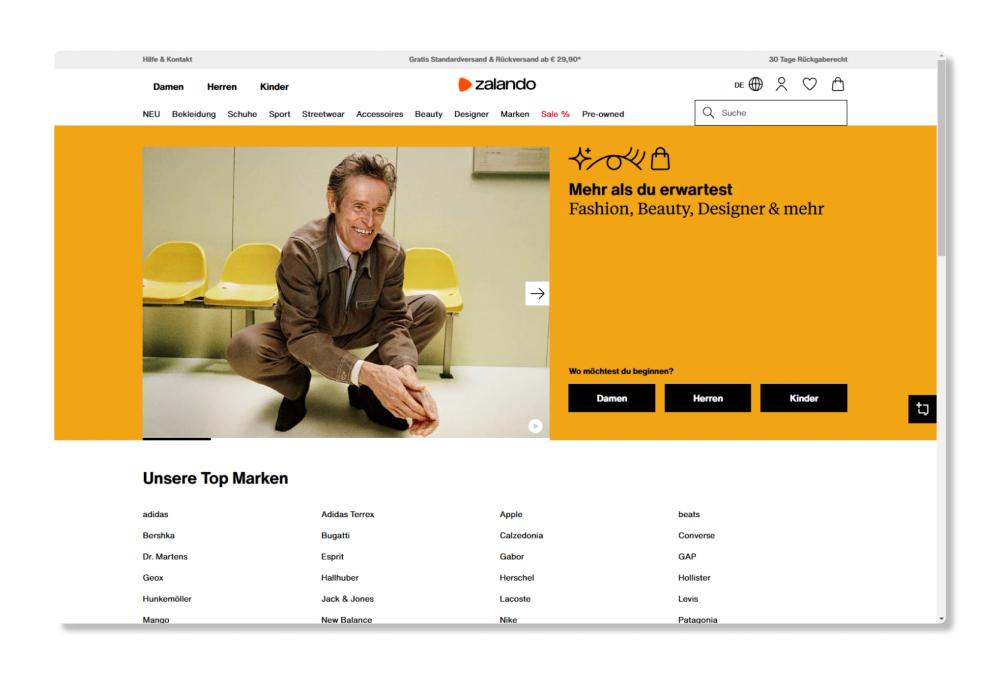
Task: Advance carousel with the arrow button
Action: pos(537,293)
